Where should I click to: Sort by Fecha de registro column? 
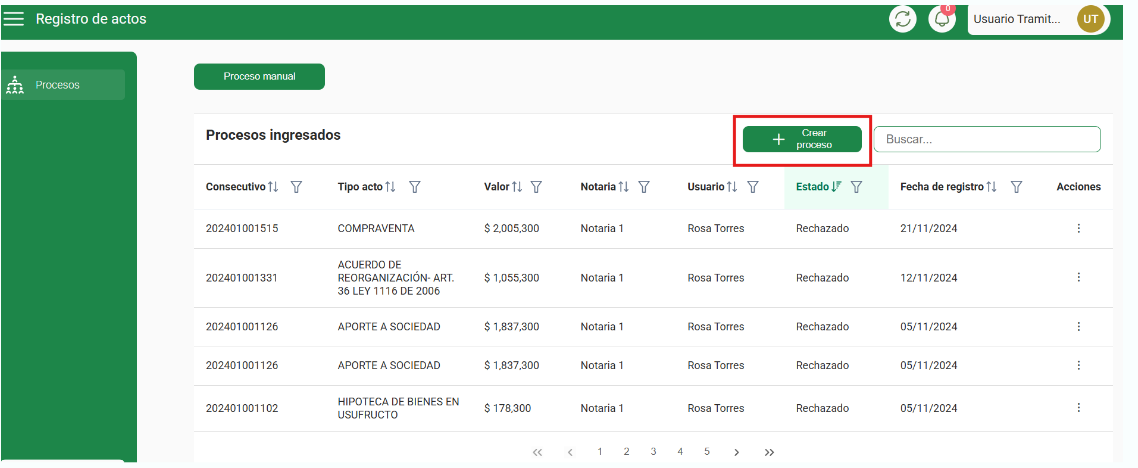coord(991,187)
